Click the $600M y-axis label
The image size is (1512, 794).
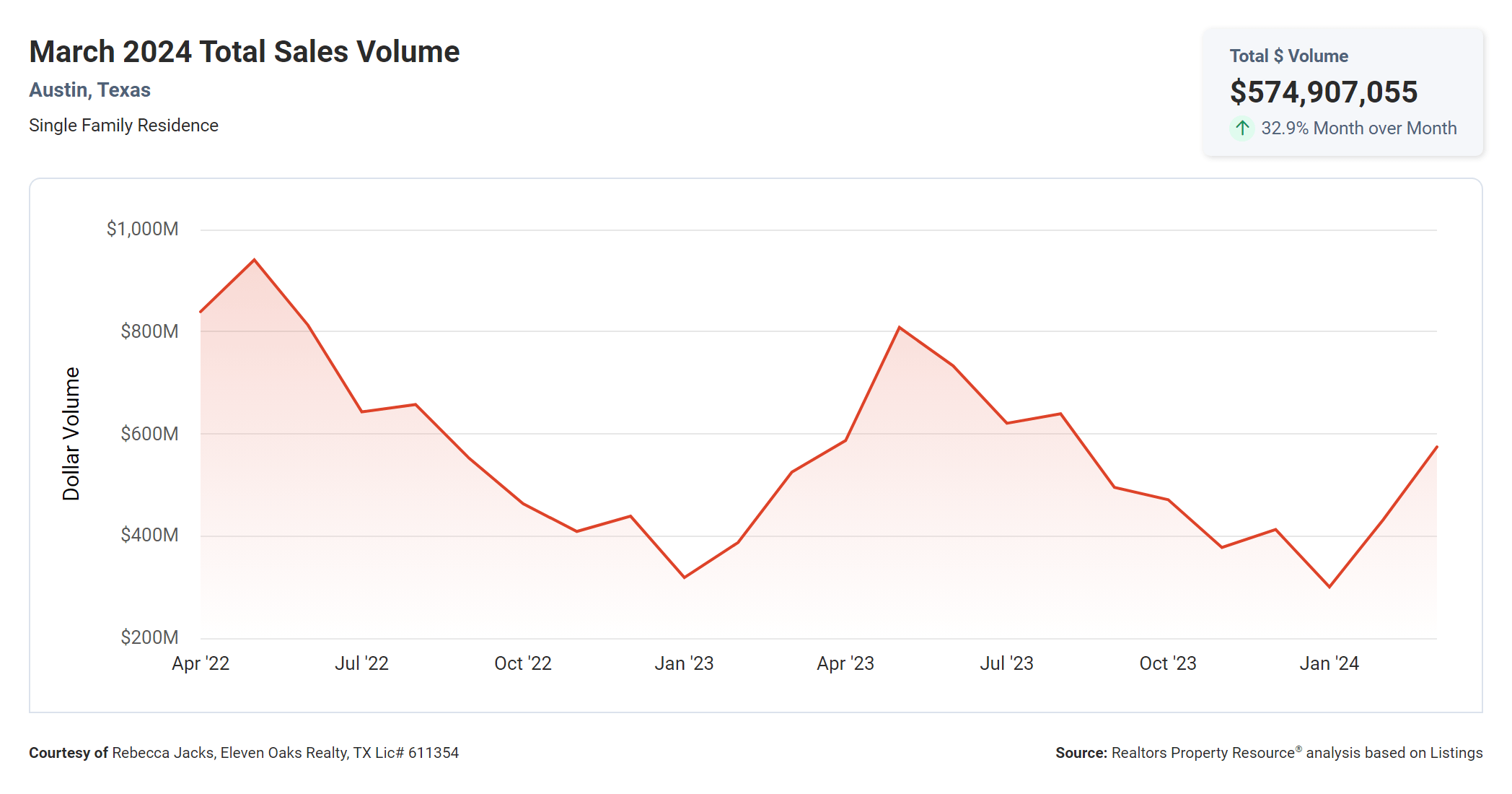pos(149,434)
